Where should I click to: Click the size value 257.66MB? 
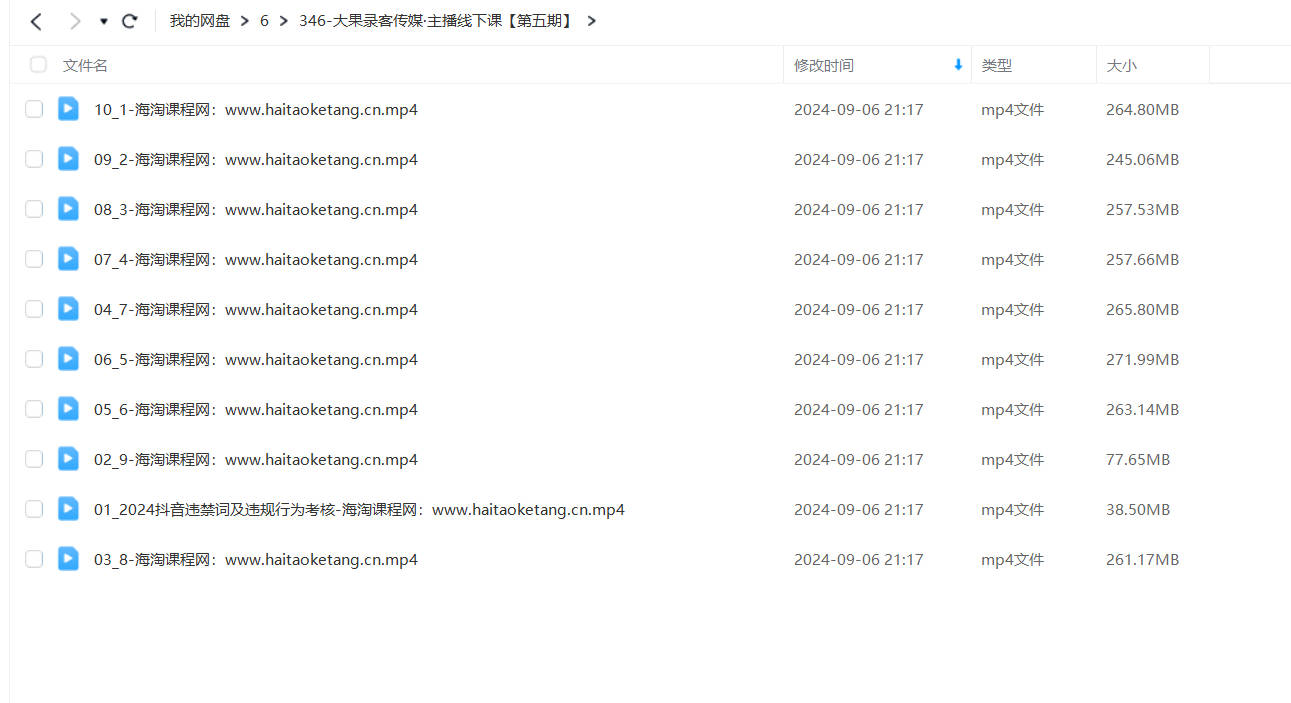tap(1142, 260)
